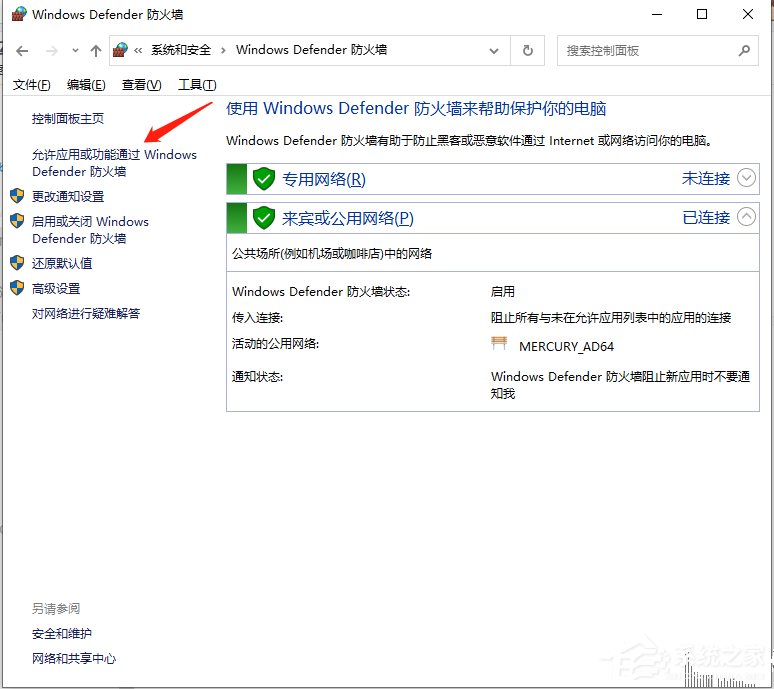The width and height of the screenshot is (774, 689).
Task: Click the green shield beside 专用网络
Action: [x=264, y=179]
